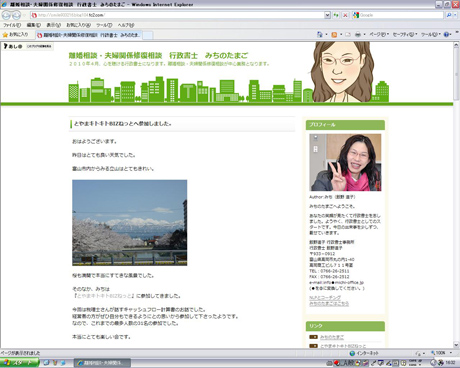Click the Refresh icon beside address bar

pyautogui.click(x=336, y=15)
